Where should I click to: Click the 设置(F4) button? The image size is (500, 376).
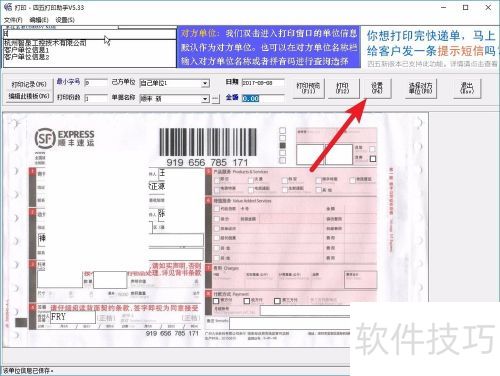coord(377,88)
